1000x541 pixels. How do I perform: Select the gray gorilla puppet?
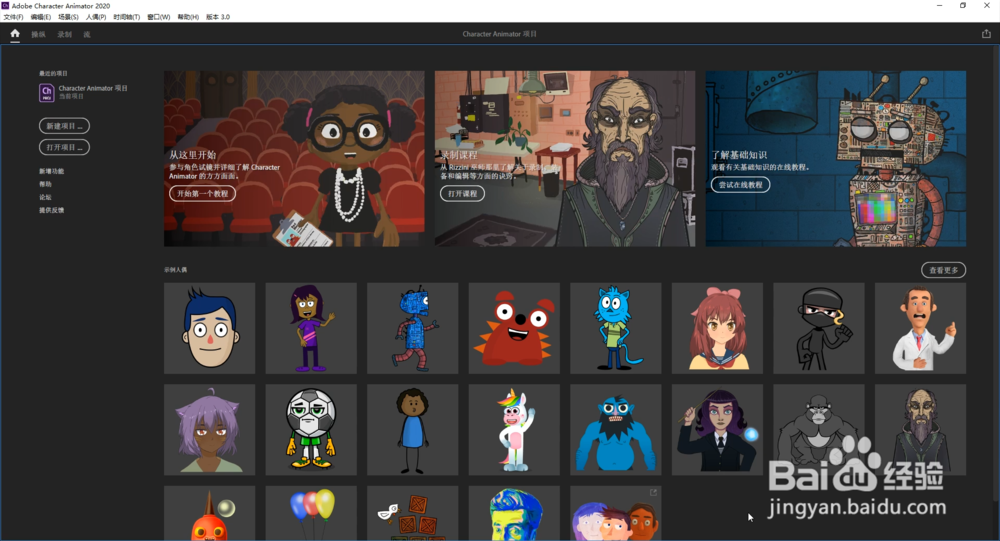click(819, 429)
